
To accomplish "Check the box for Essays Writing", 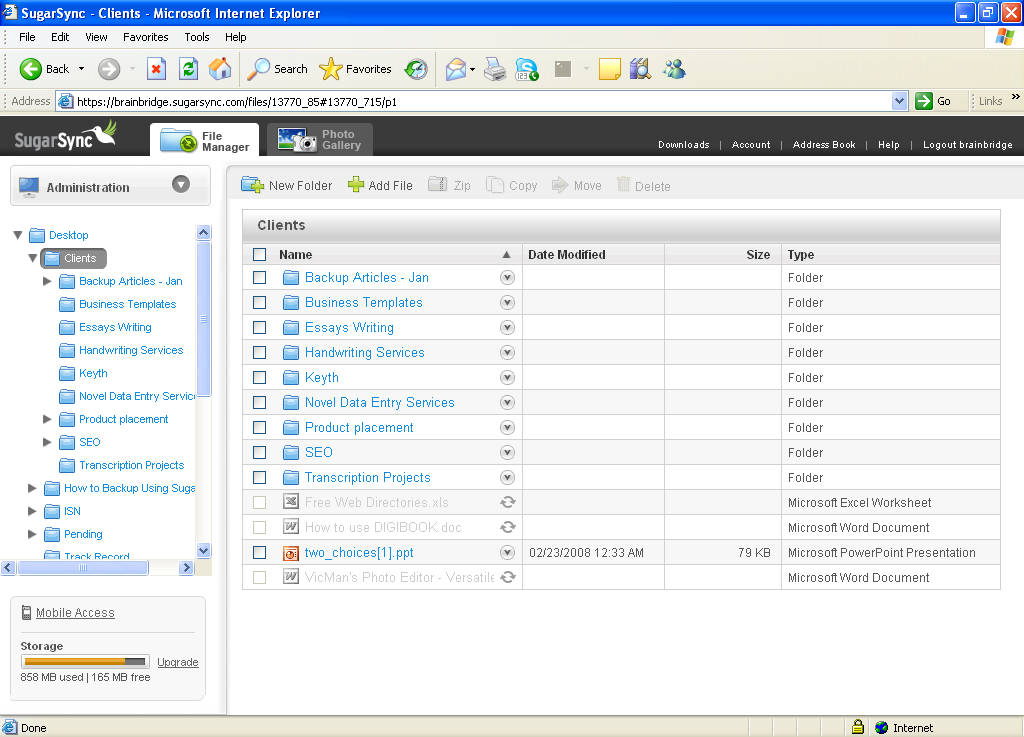I will pos(259,328).
